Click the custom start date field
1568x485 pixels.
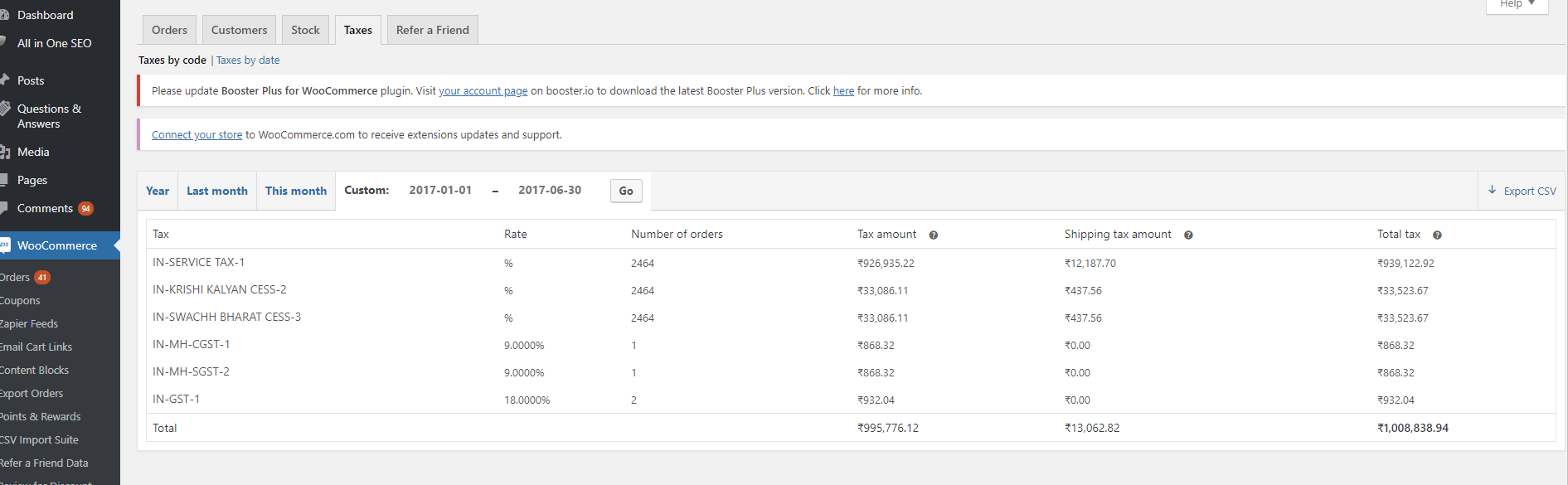(440, 190)
